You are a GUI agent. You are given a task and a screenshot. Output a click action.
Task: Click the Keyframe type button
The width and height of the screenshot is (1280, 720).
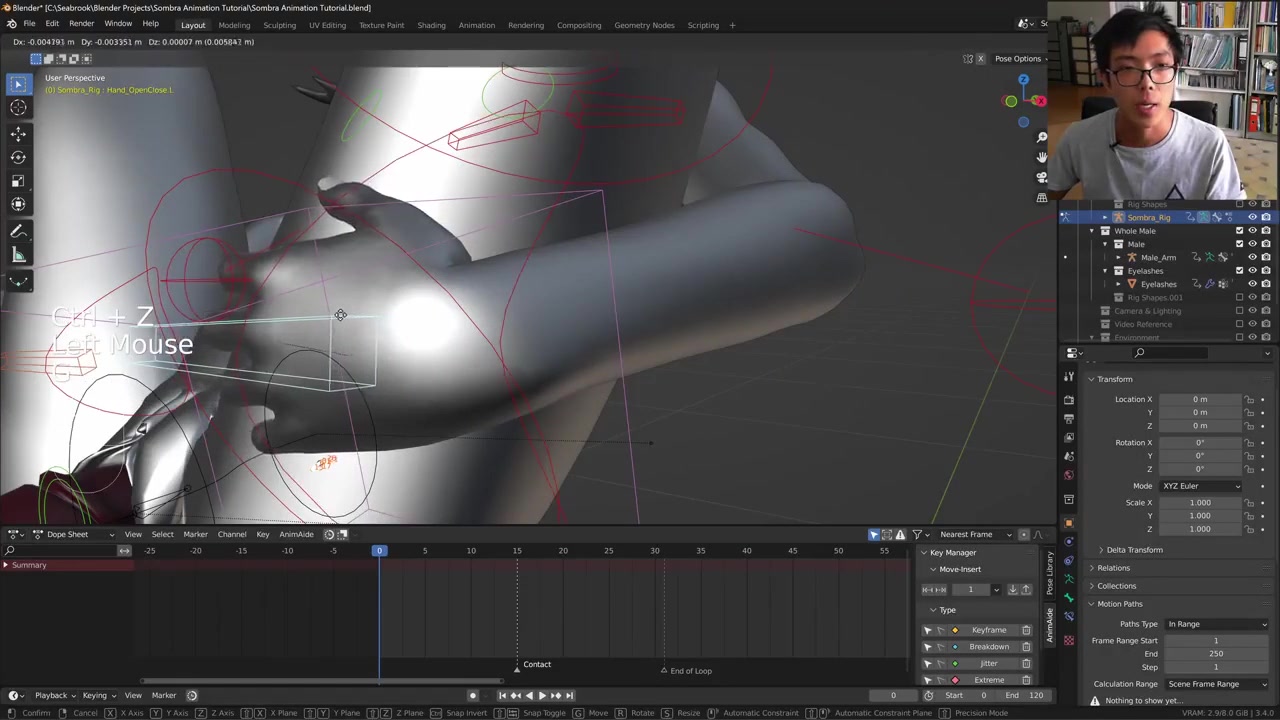[988, 630]
